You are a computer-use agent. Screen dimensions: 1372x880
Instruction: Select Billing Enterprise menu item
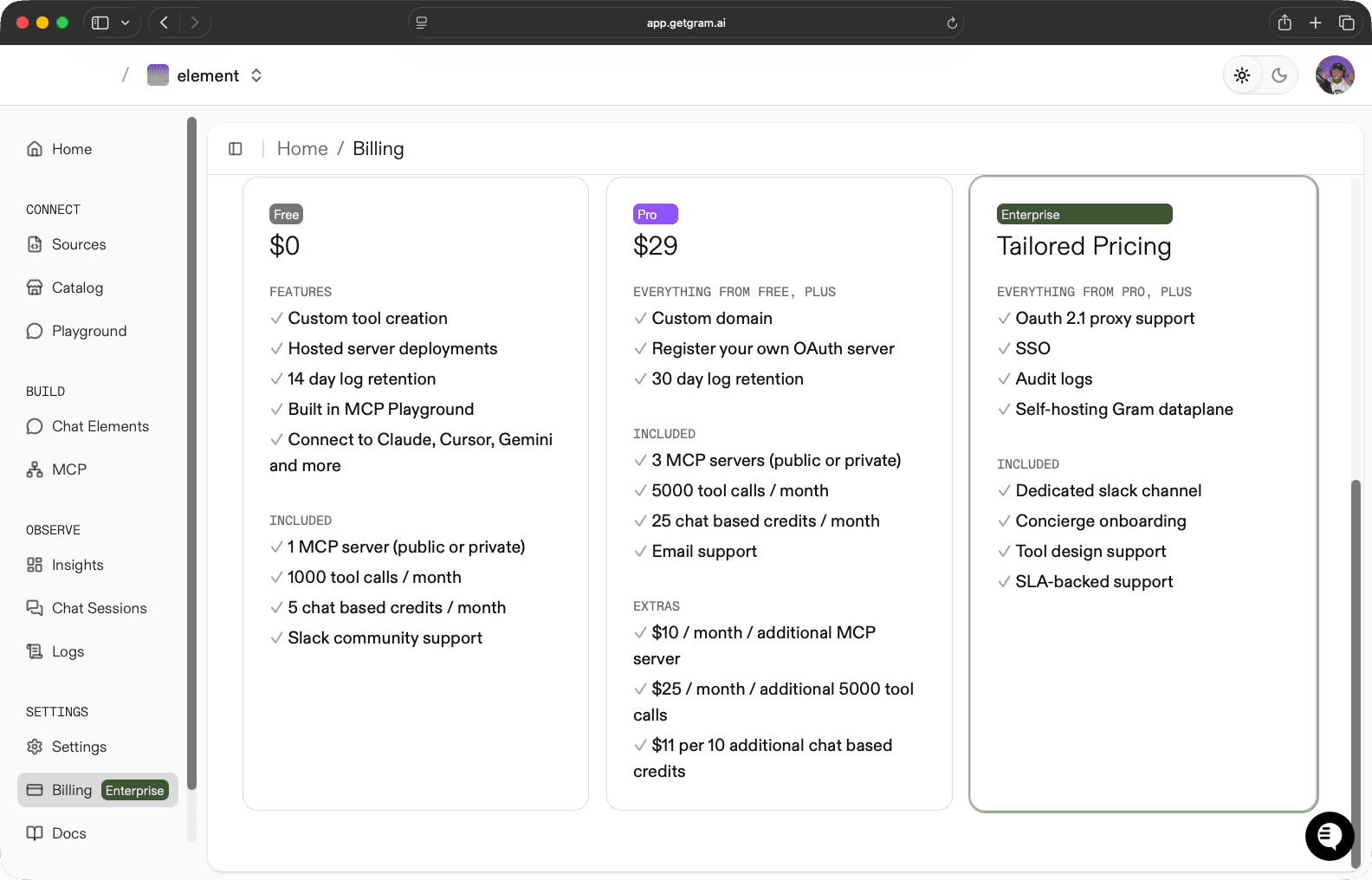coord(97,790)
